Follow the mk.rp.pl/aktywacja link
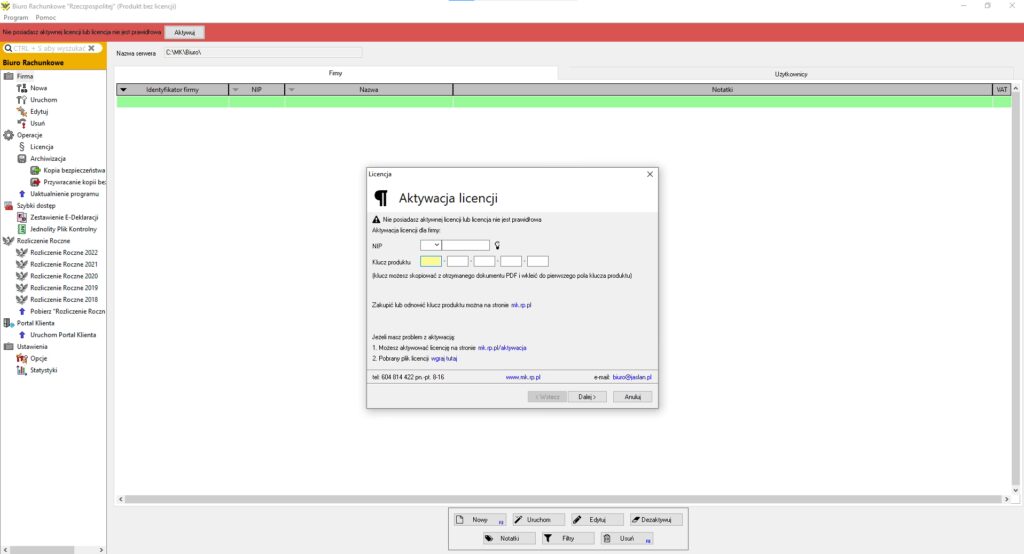Screen dimensions: 1024x554 pyautogui.click(x=502, y=348)
